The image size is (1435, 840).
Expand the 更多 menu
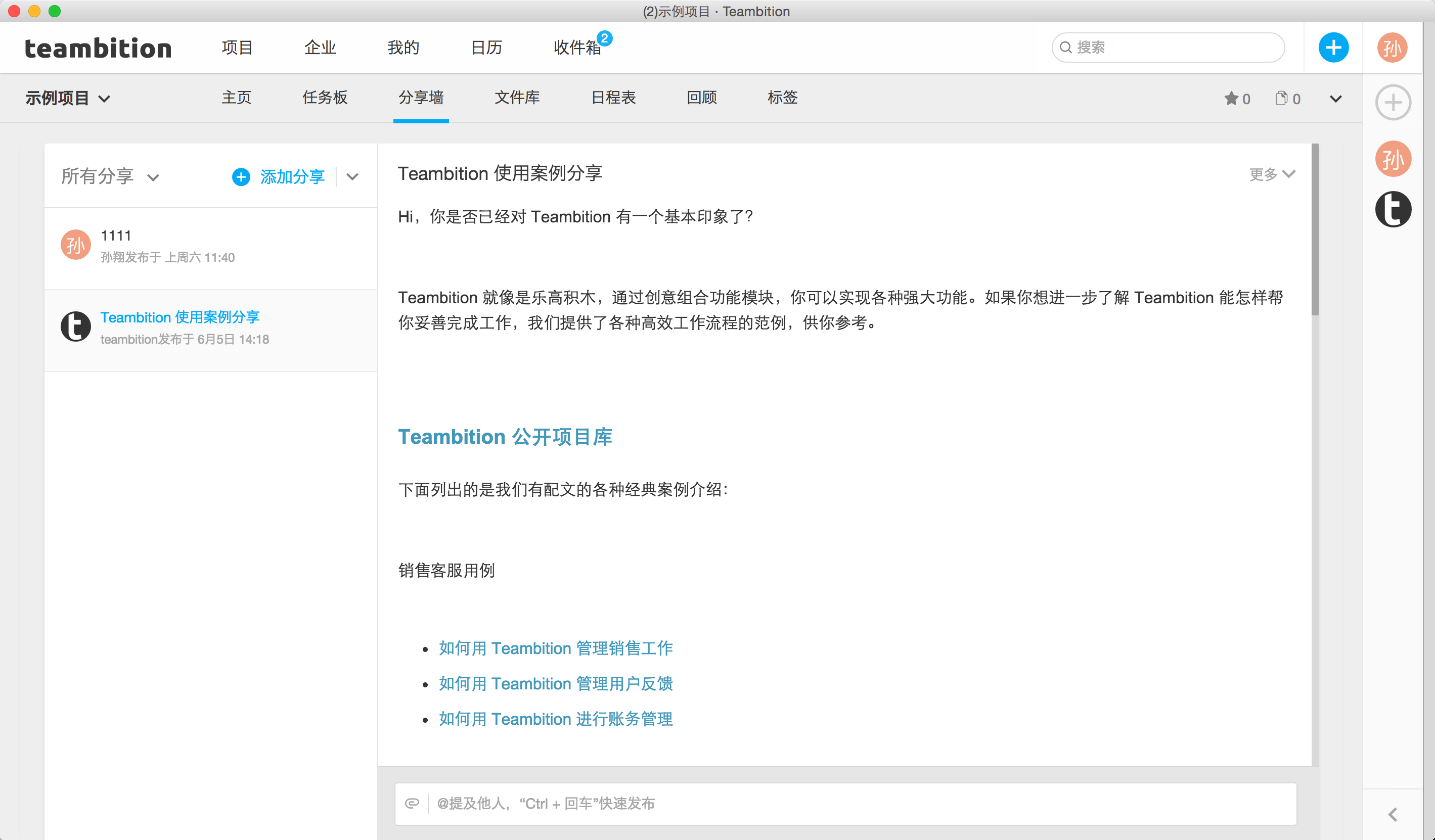pyautogui.click(x=1272, y=174)
